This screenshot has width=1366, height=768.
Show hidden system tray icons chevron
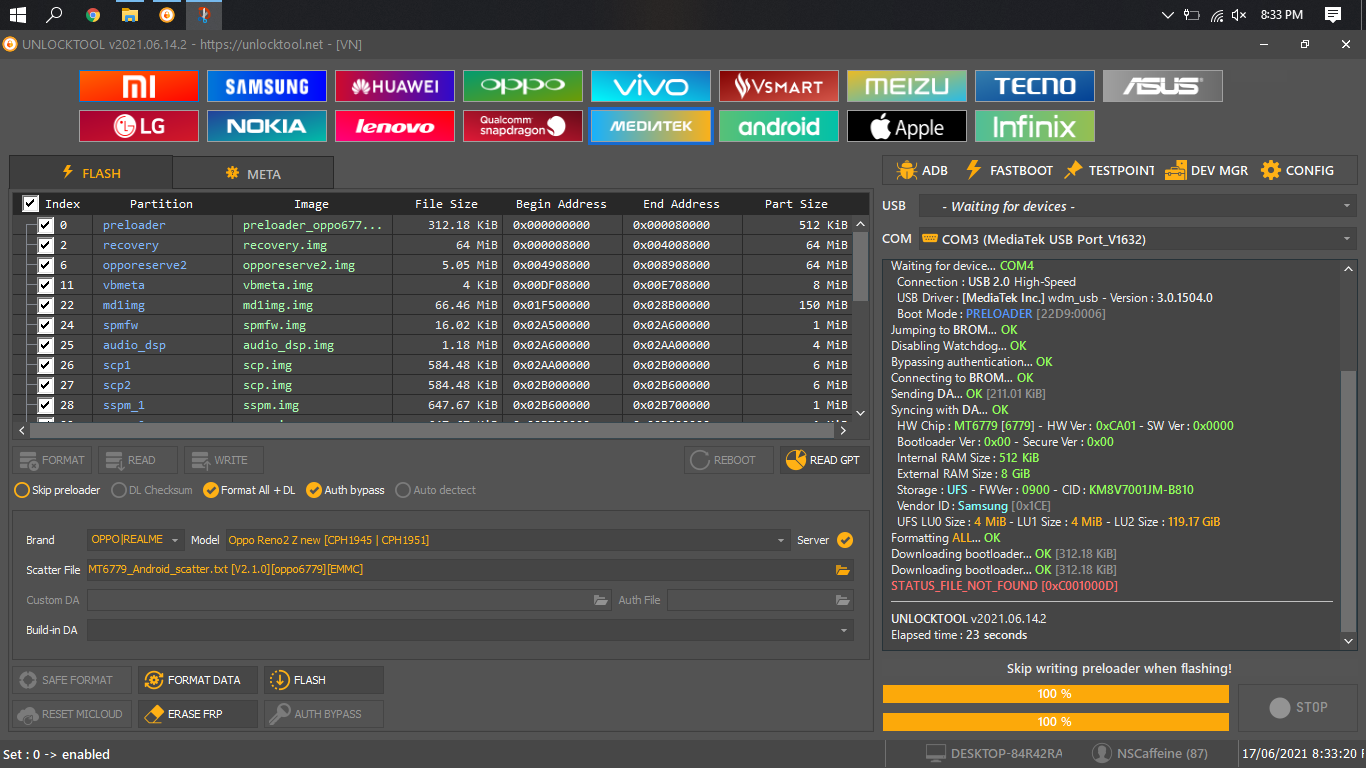(x=1168, y=15)
